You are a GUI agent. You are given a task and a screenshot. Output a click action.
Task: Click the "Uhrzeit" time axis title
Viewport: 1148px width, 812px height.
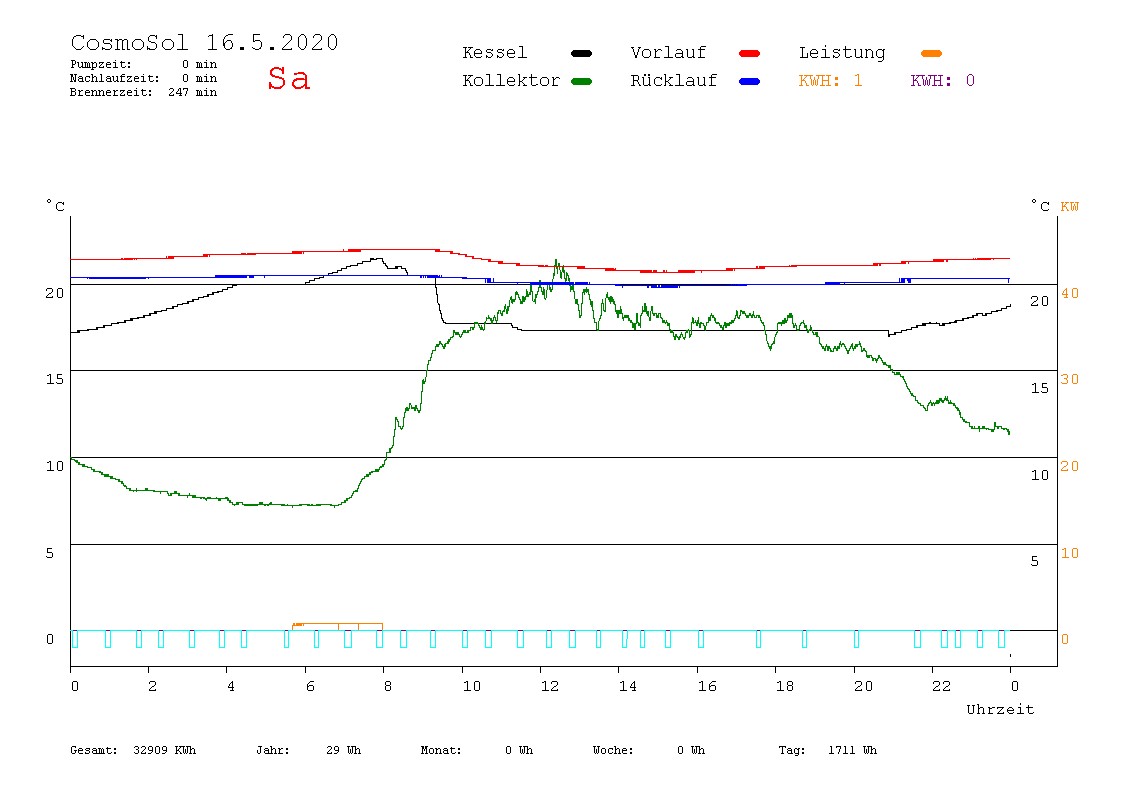(x=1000, y=709)
